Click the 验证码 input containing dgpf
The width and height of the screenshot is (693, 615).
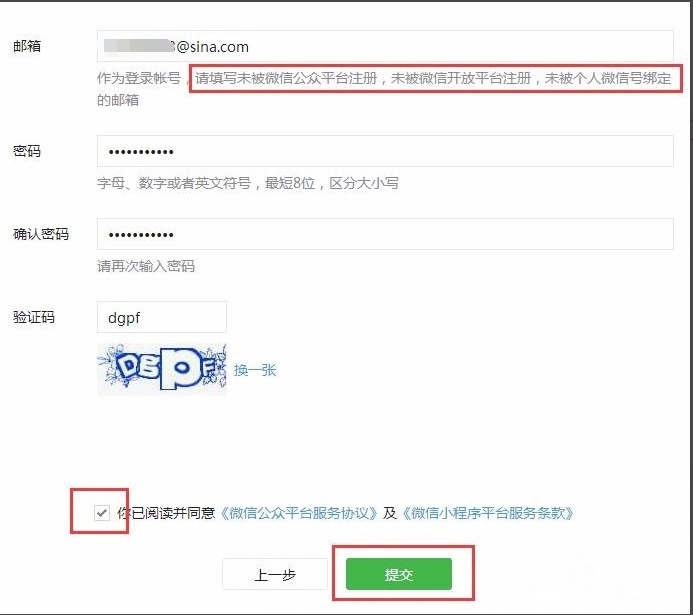click(x=162, y=317)
